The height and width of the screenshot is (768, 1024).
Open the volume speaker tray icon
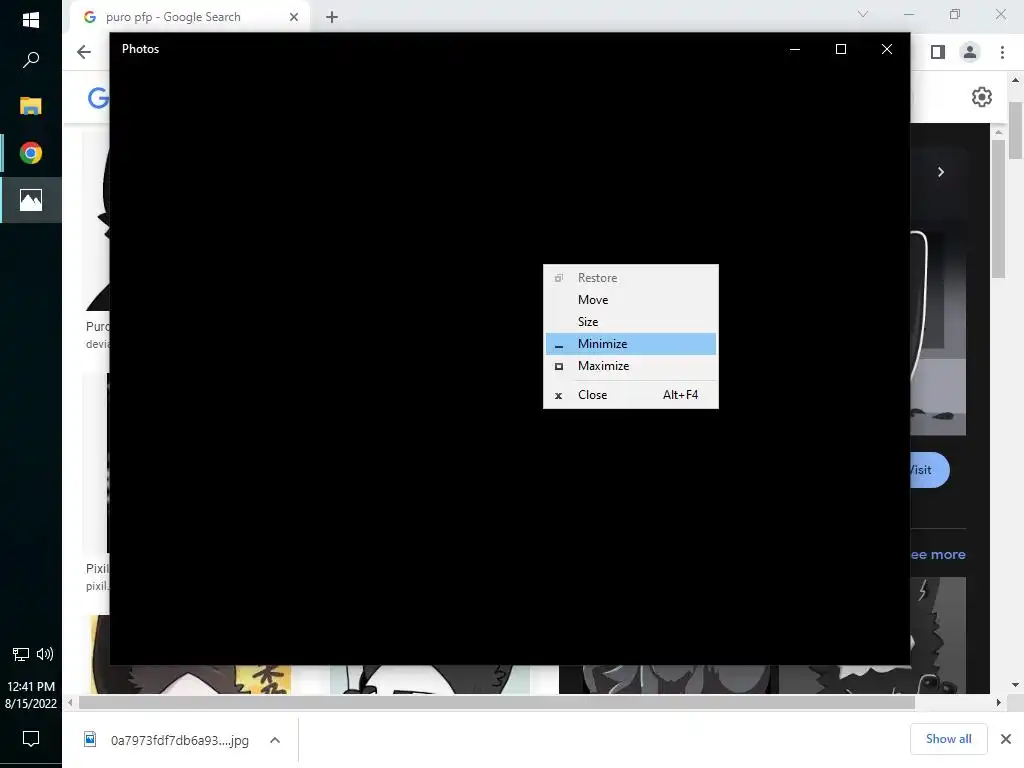tap(45, 654)
